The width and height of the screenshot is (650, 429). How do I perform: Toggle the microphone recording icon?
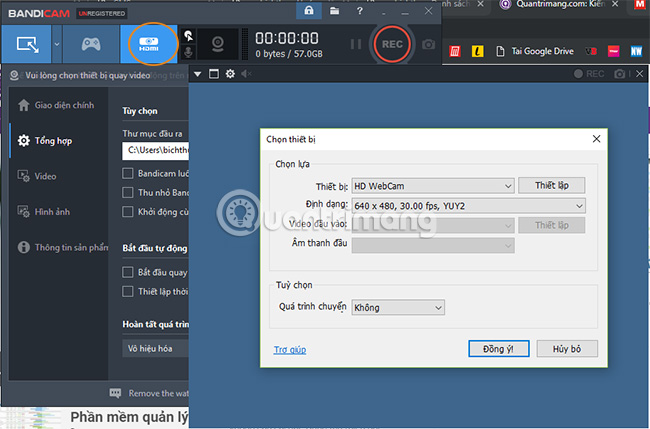188,53
